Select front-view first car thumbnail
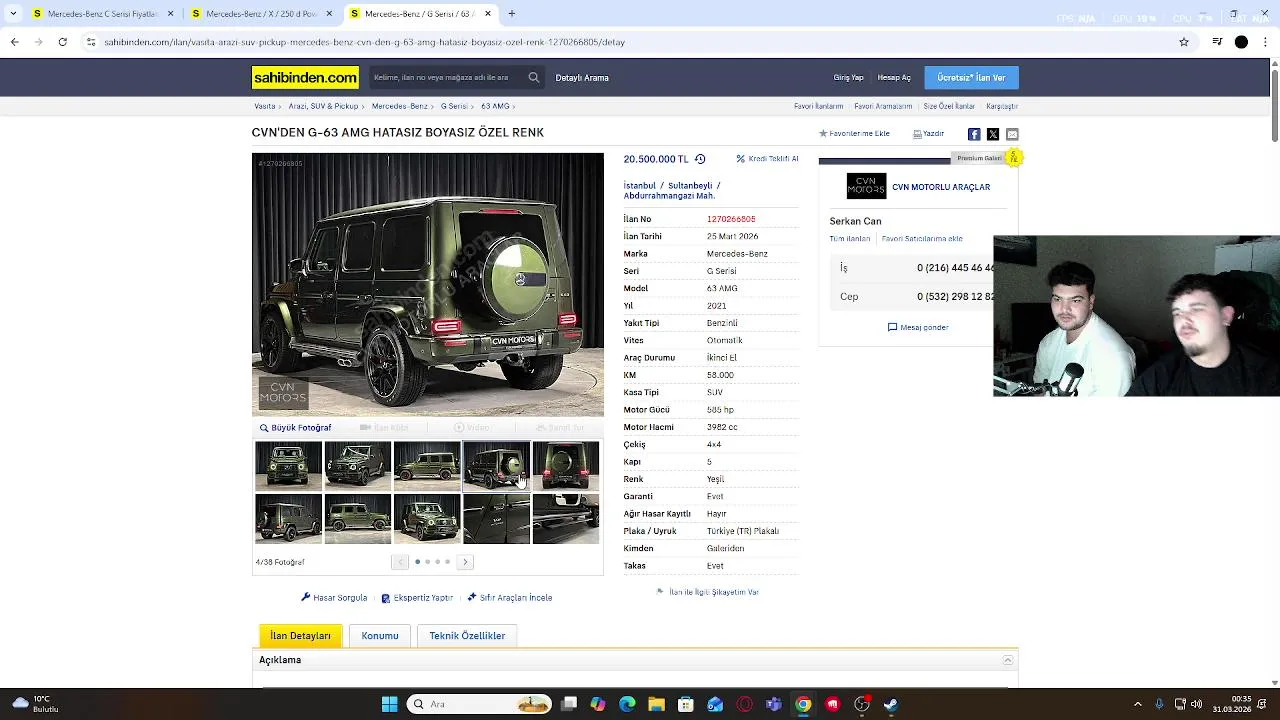The image size is (1280, 720). pyautogui.click(x=288, y=466)
